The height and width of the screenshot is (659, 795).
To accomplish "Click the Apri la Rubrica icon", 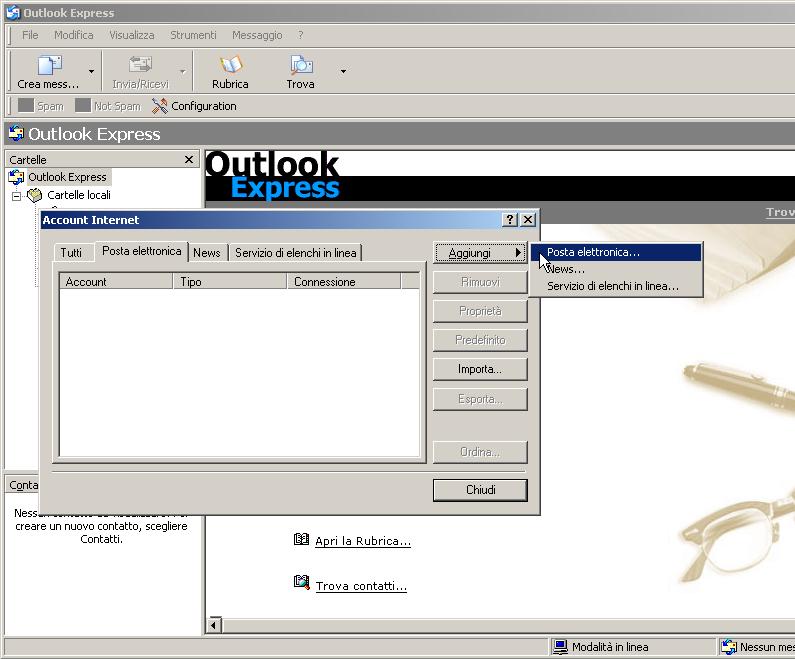I will (302, 540).
